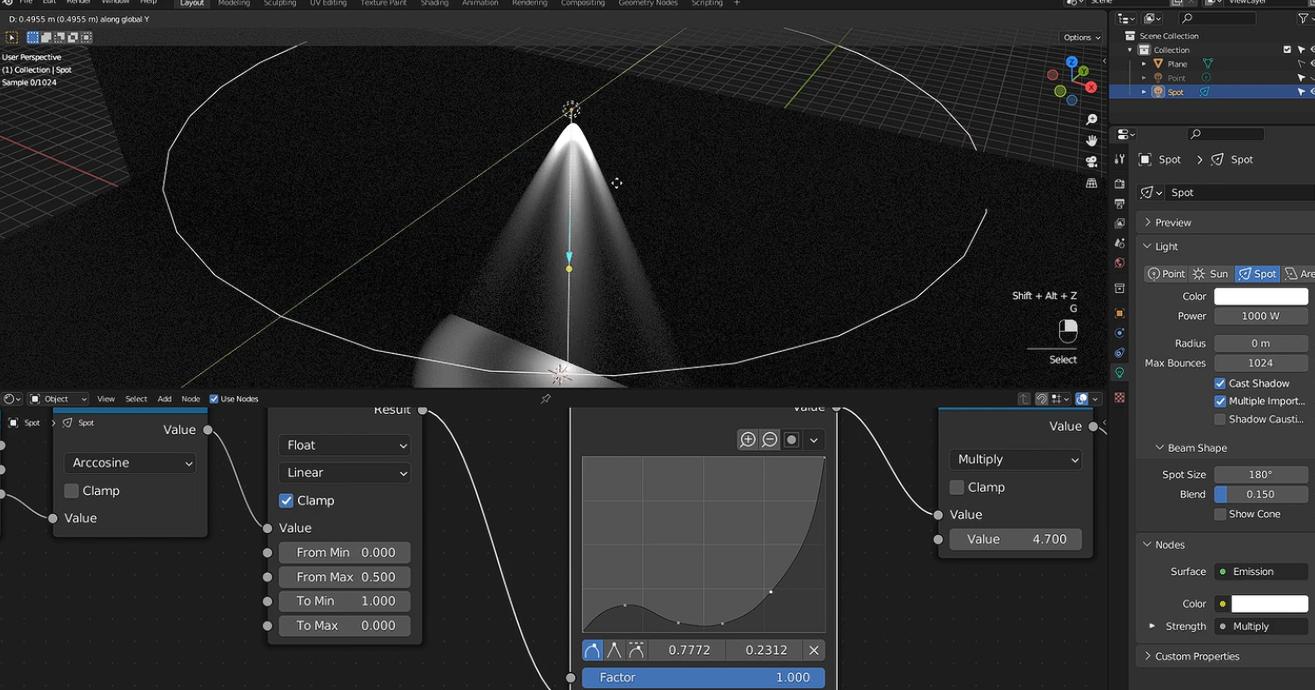
Task: Open Tool properties tab icon
Action: tap(1119, 159)
